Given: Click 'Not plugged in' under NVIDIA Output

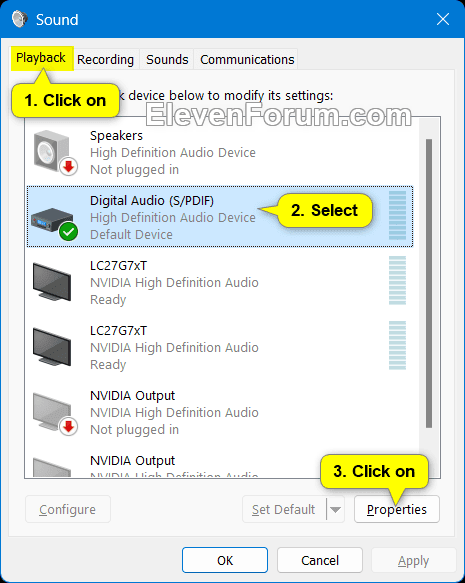Looking at the screenshot, I should [x=135, y=430].
